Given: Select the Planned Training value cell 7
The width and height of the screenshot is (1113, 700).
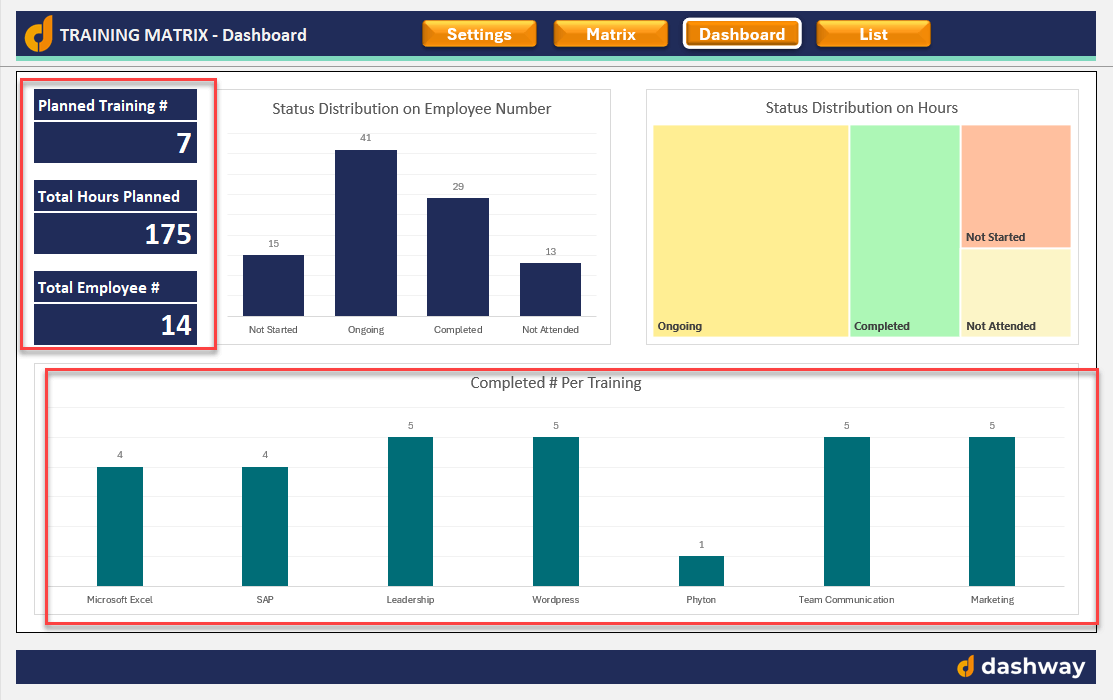Looking at the screenshot, I should (116, 143).
